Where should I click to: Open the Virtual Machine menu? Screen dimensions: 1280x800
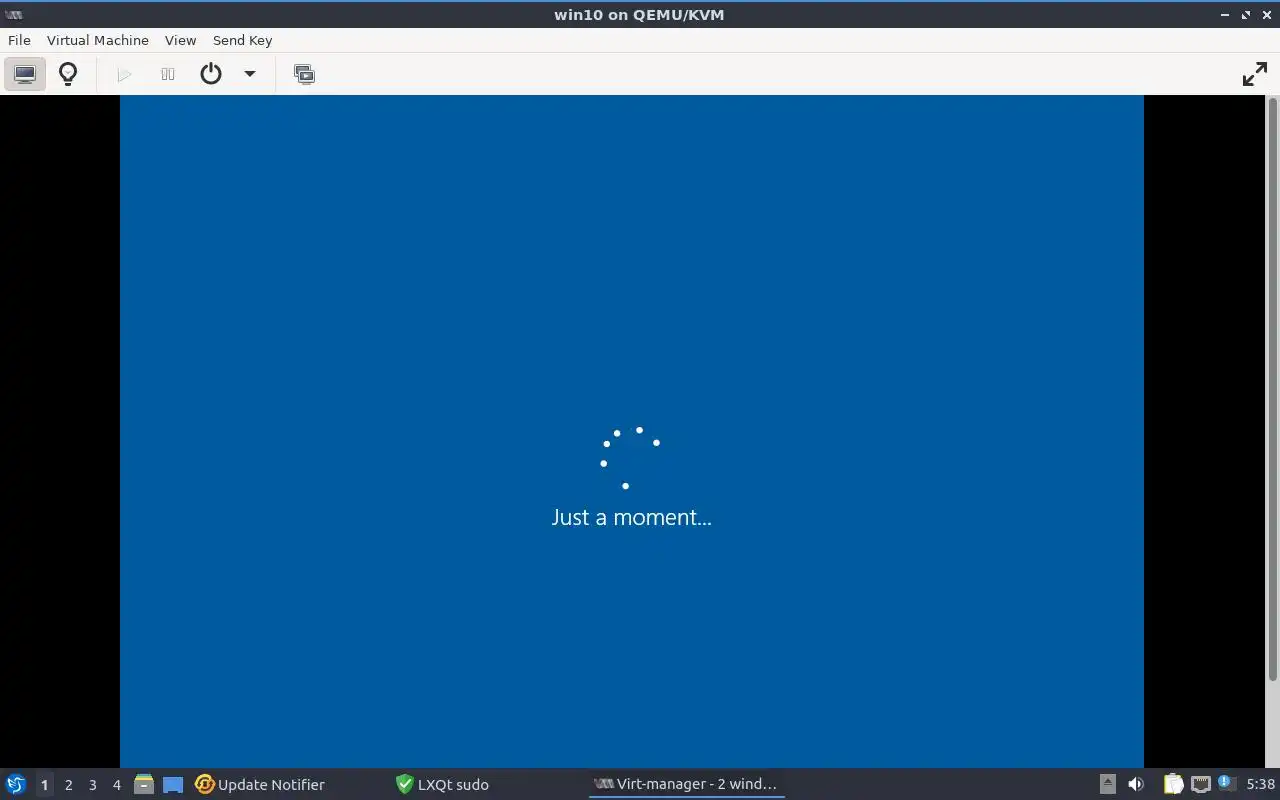click(97, 40)
